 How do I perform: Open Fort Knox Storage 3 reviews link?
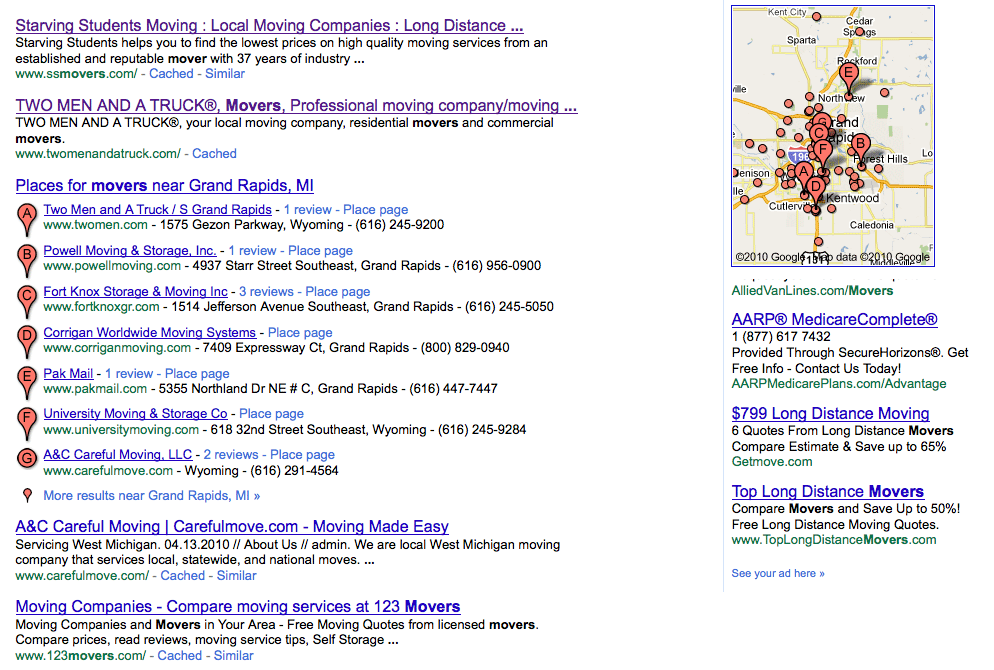click(266, 292)
